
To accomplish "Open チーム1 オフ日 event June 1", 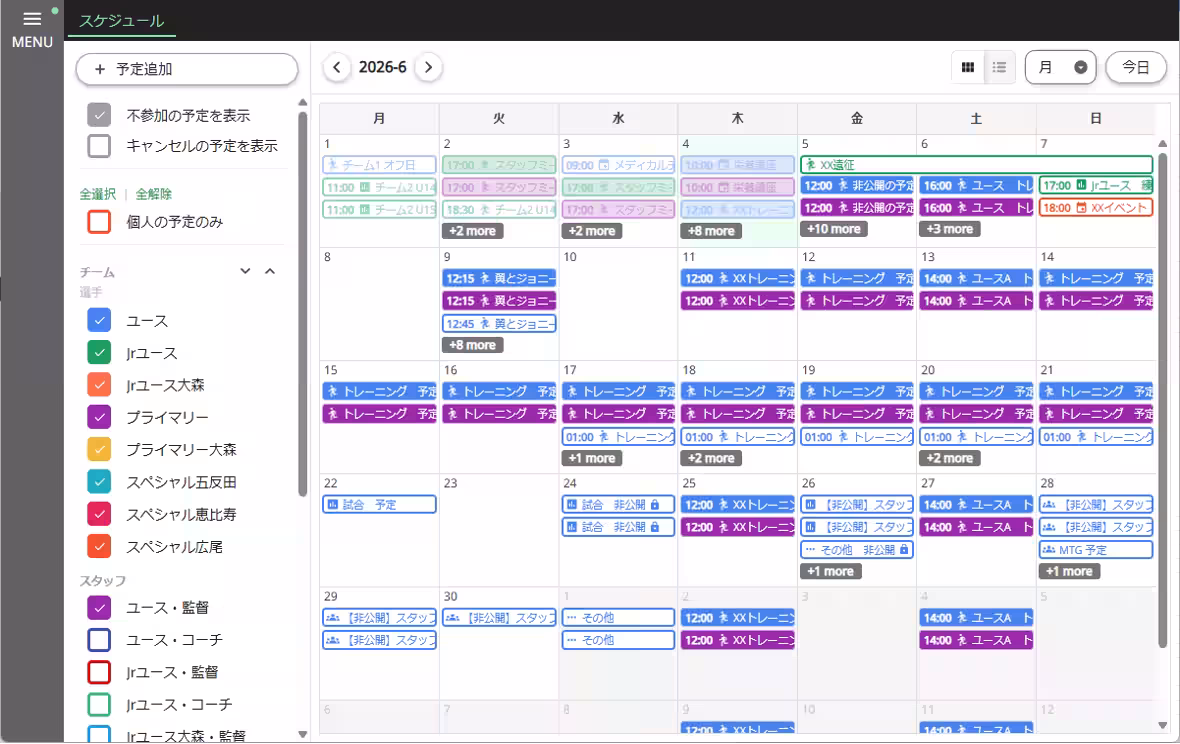I will 379,165.
